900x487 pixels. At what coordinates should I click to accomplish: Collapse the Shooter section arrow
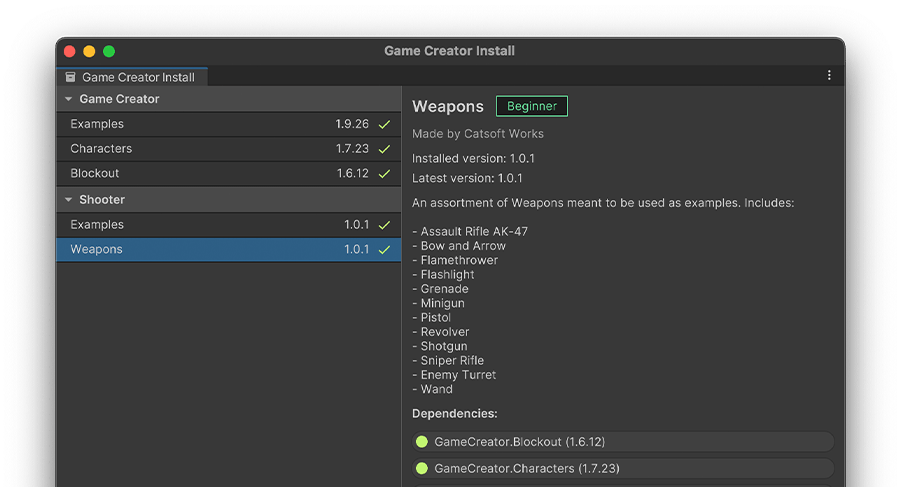coord(68,200)
